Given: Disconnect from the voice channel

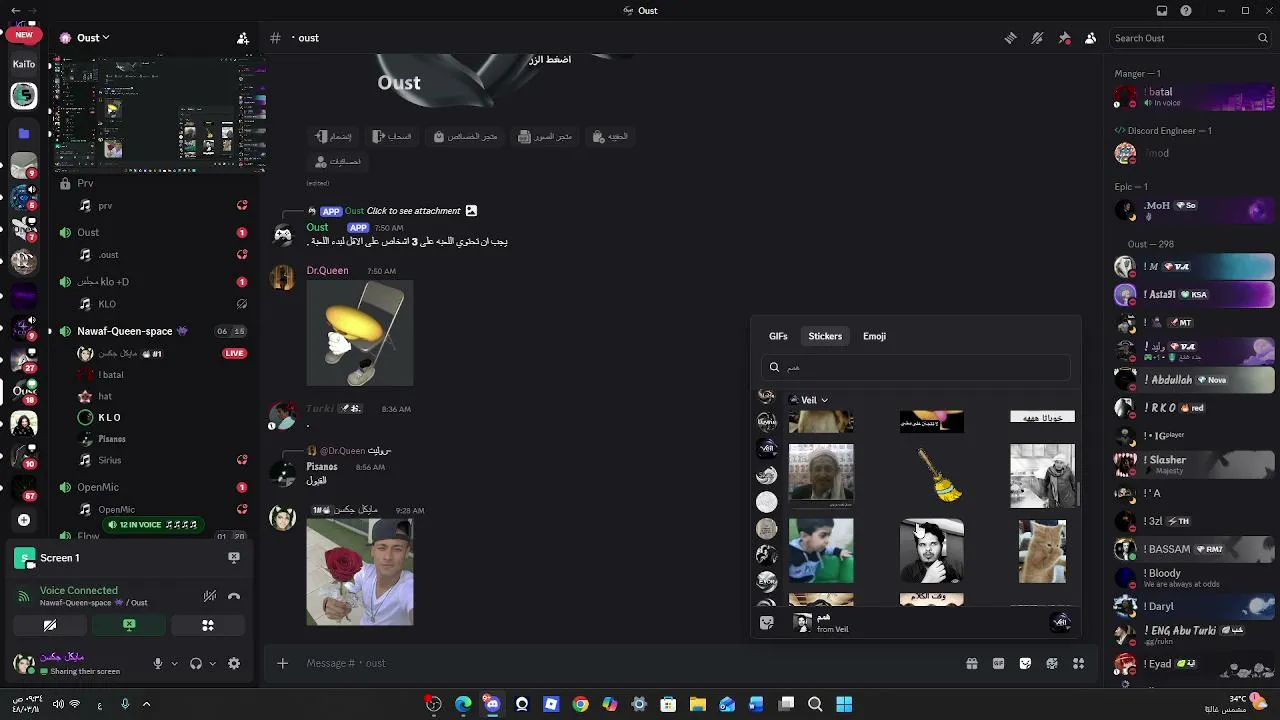Looking at the screenshot, I should tap(234, 596).
